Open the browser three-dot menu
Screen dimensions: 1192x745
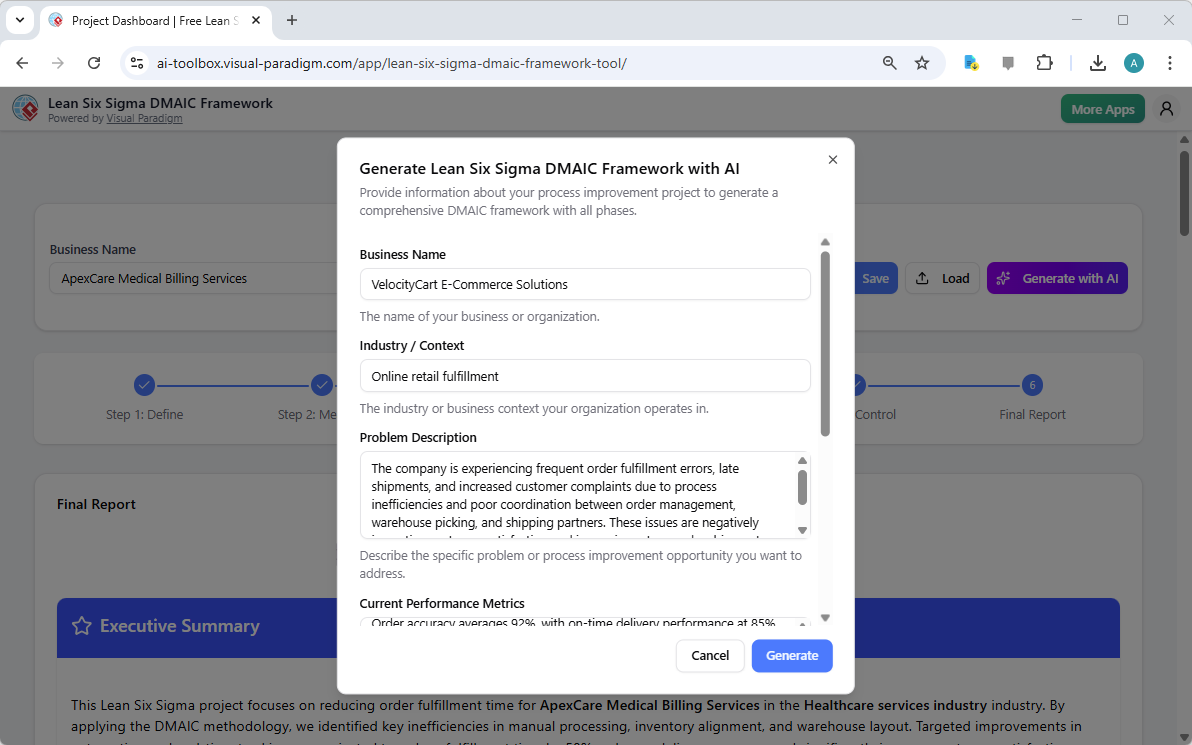pyautogui.click(x=1170, y=62)
